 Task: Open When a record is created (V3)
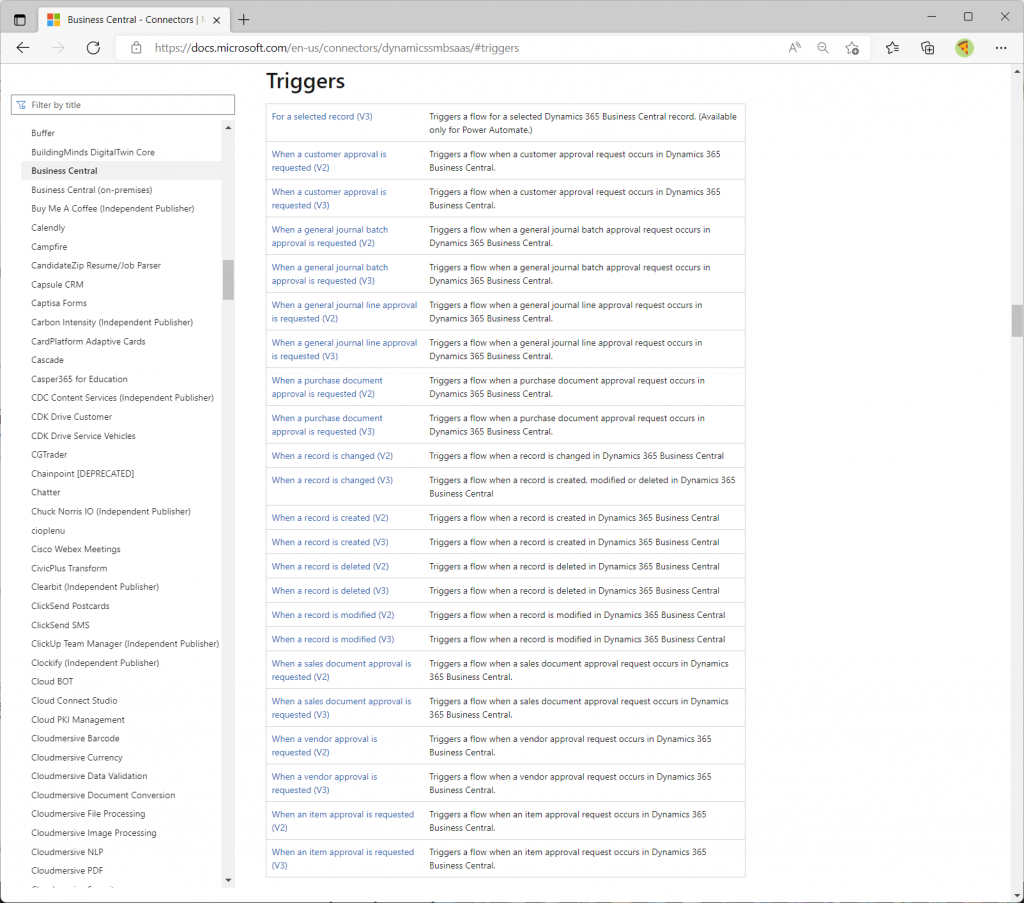coord(330,542)
